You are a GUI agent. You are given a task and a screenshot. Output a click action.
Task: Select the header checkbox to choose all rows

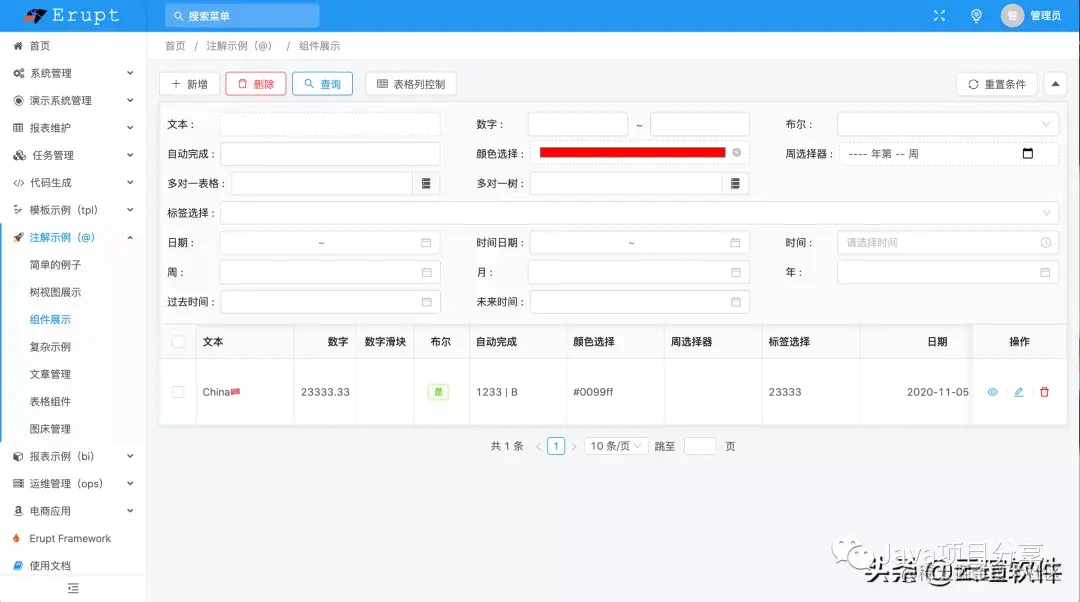pyautogui.click(x=177, y=341)
